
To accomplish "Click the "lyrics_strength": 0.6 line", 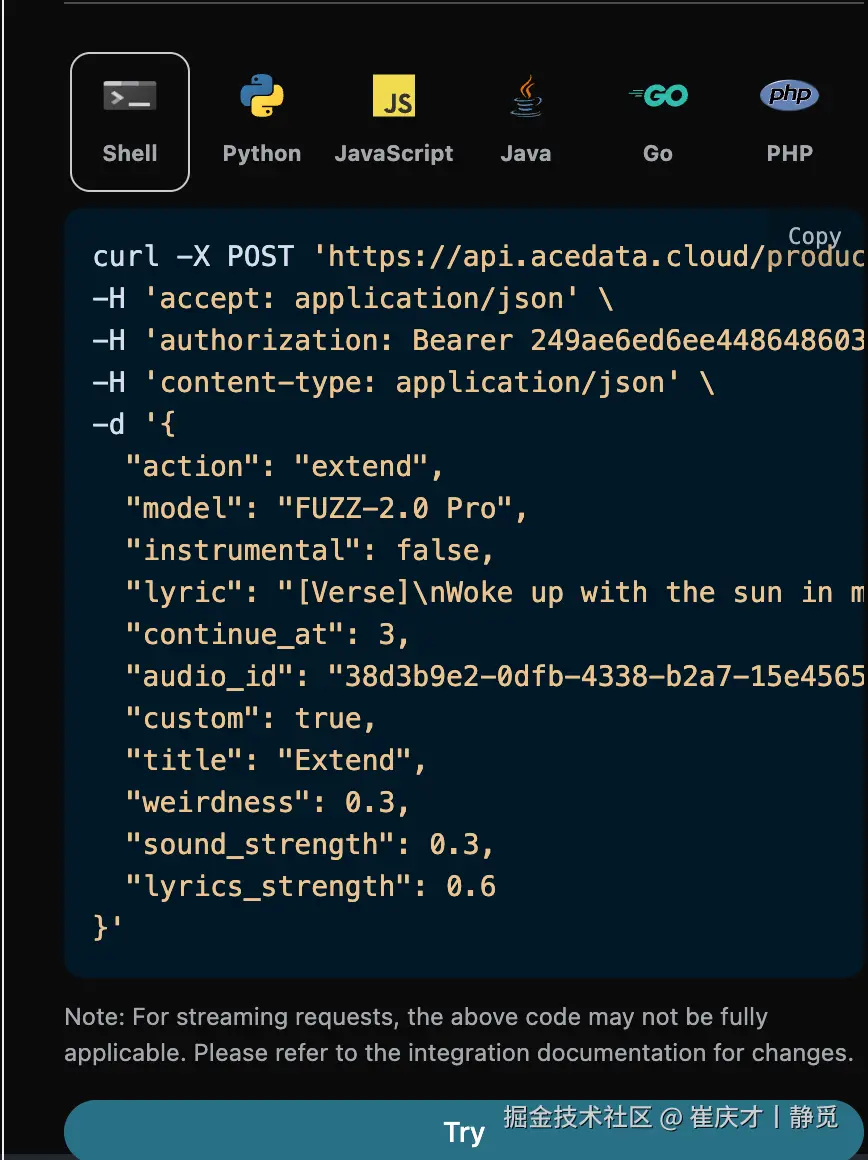I will (310, 886).
